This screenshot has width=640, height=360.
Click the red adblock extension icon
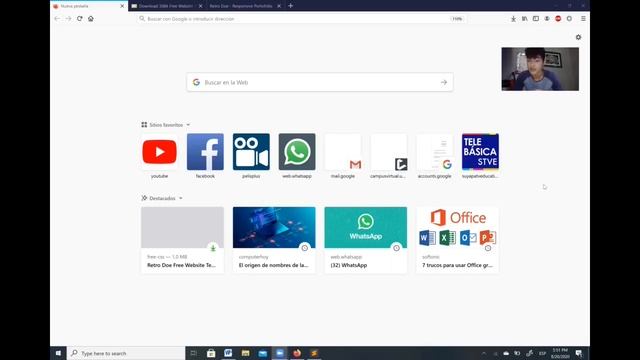pyautogui.click(x=558, y=19)
